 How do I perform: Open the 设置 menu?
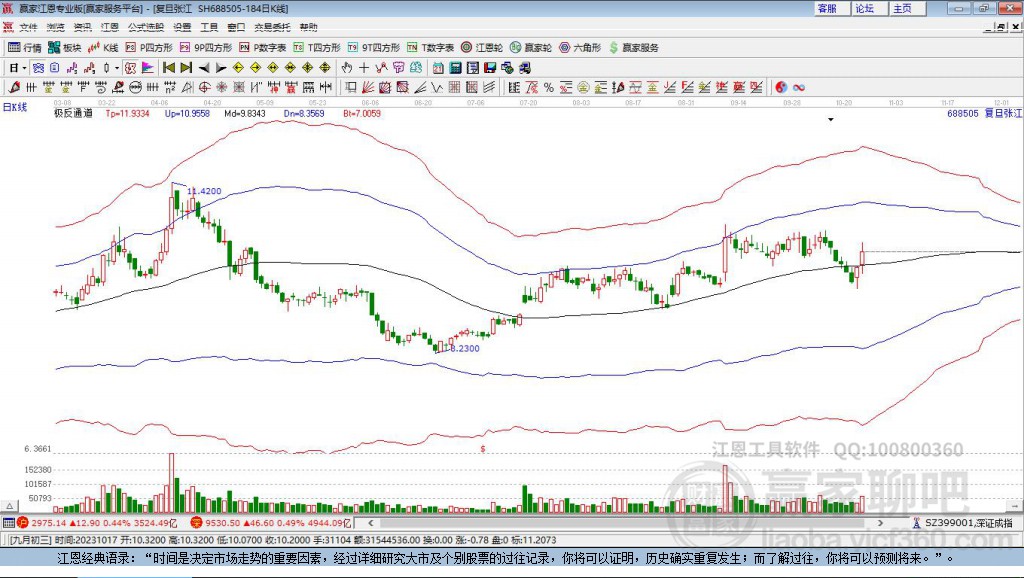pos(182,27)
